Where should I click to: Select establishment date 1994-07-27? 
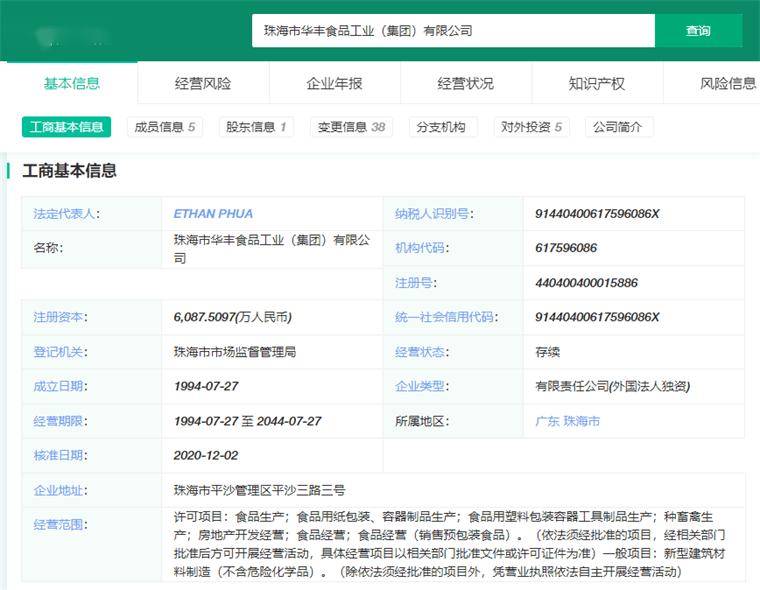click(x=206, y=386)
